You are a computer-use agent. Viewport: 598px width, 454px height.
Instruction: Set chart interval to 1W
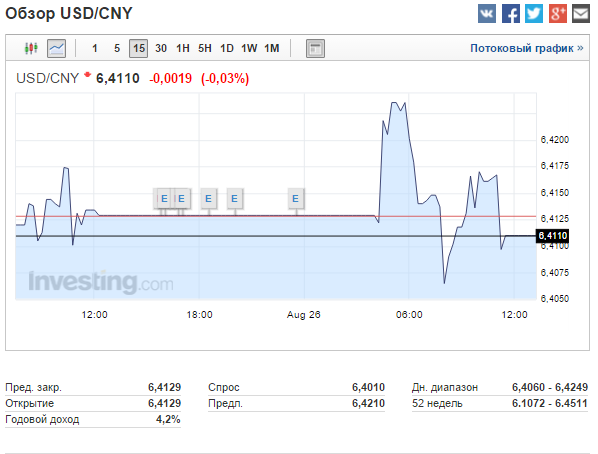[249, 48]
